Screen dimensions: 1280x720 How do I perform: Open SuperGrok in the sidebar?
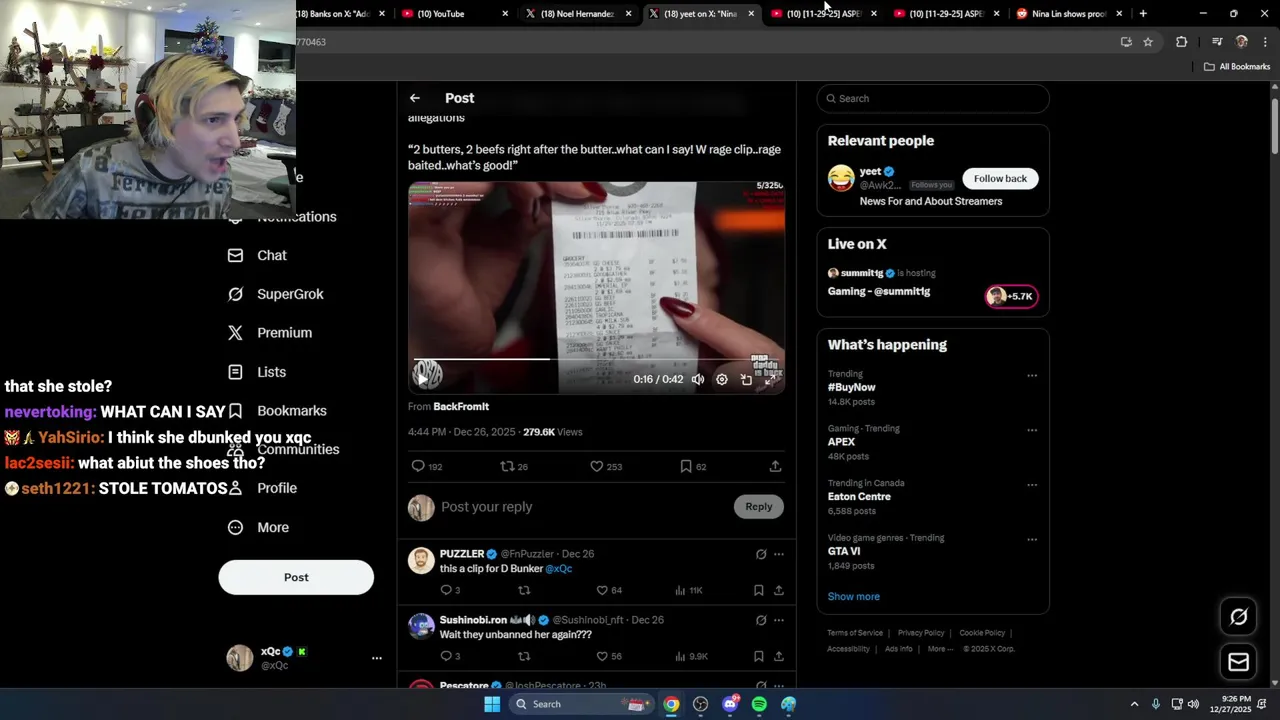(276, 294)
